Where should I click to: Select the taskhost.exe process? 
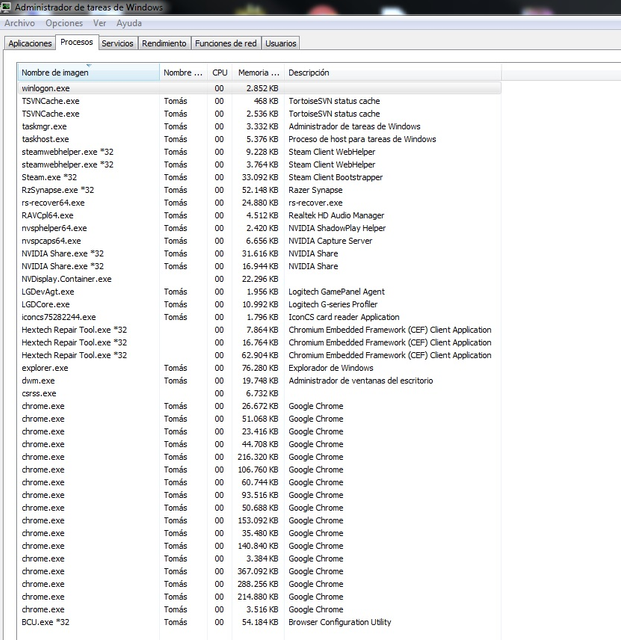(x=260, y=139)
